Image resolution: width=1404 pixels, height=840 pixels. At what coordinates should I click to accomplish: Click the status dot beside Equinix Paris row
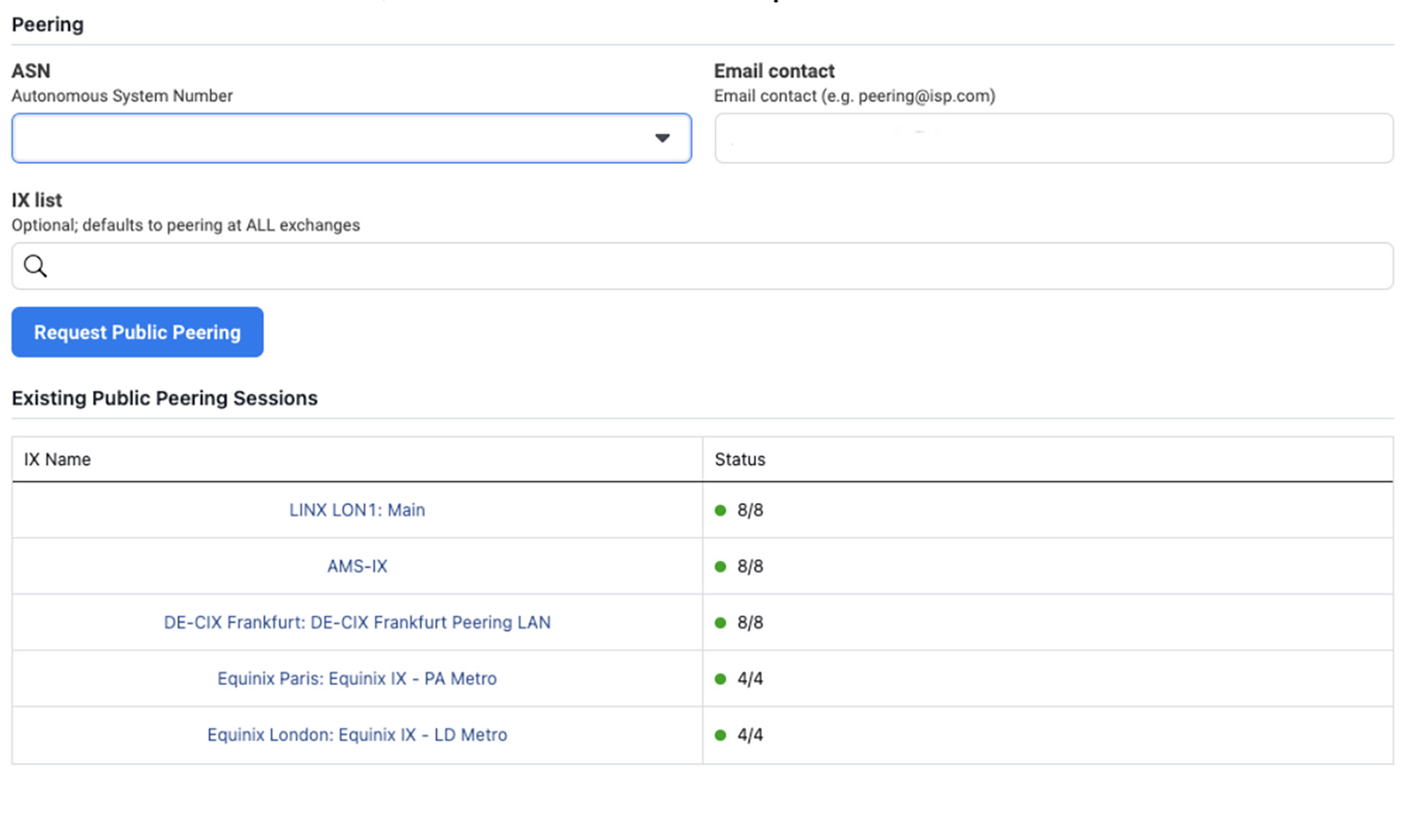pyautogui.click(x=721, y=678)
